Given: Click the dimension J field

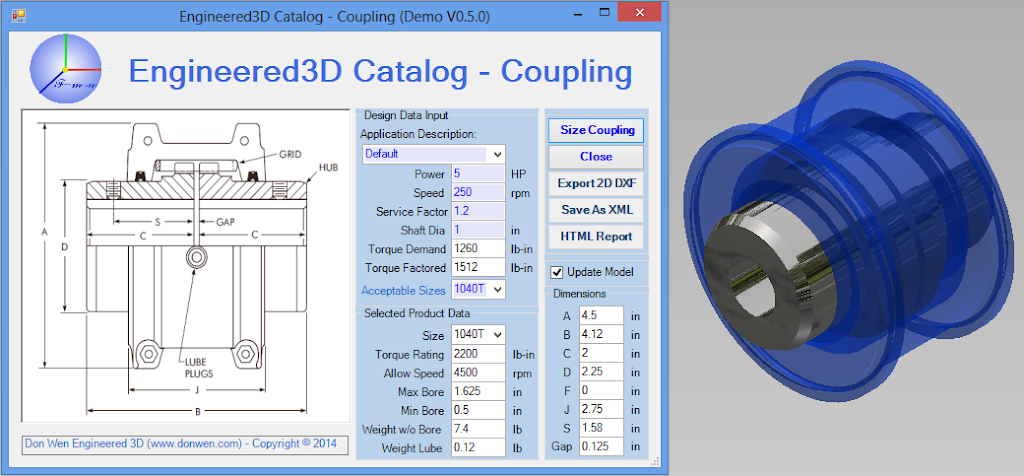Looking at the screenshot, I should [x=601, y=409].
